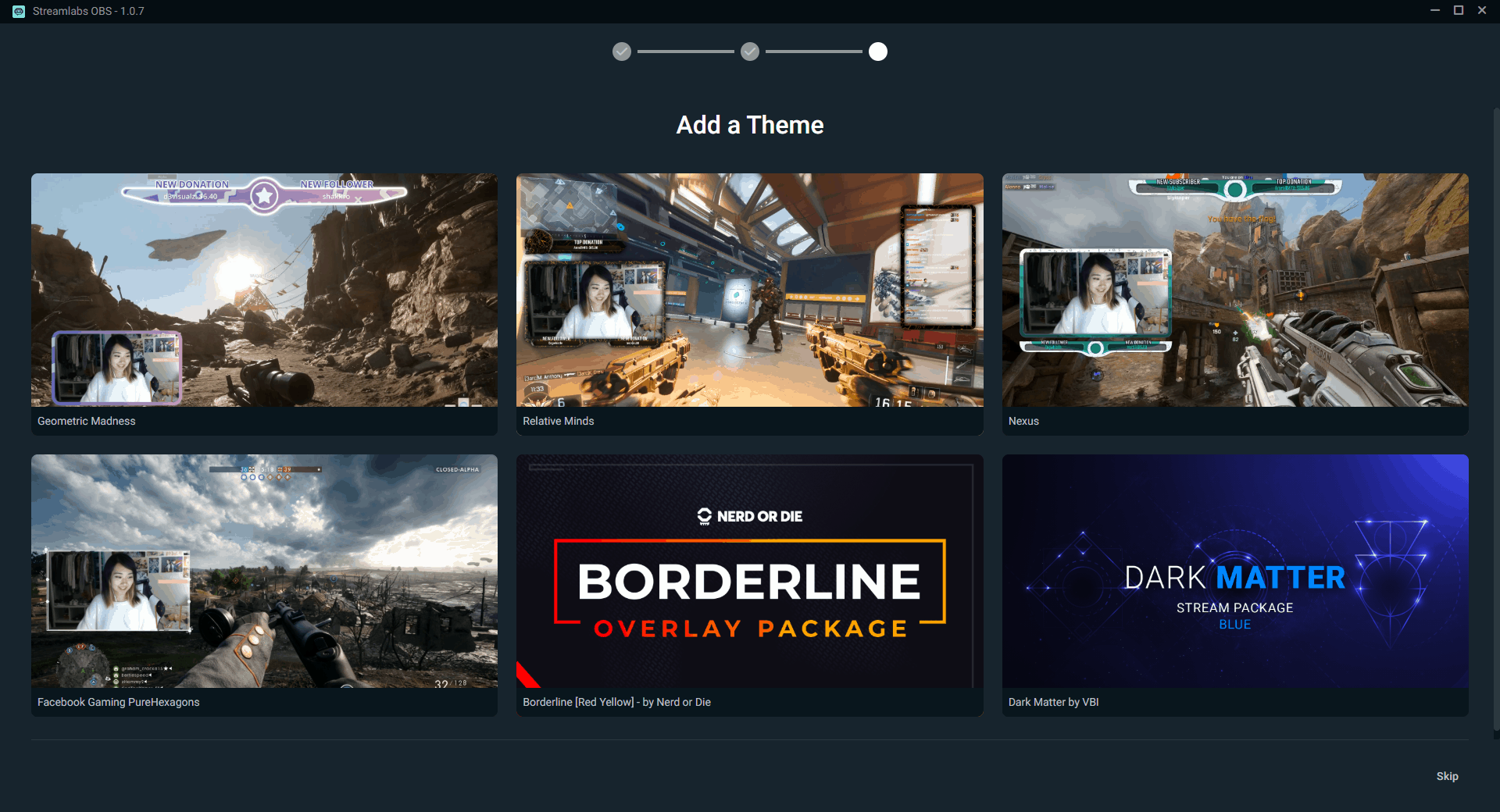The height and width of the screenshot is (812, 1500).
Task: Click the 'Geometric Madness' label text
Action: (x=87, y=421)
